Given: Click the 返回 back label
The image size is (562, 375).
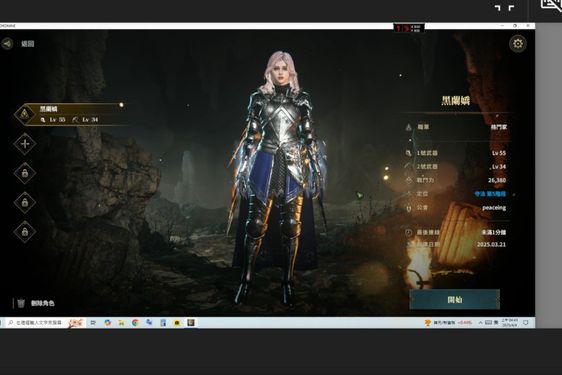Looking at the screenshot, I should pyautogui.click(x=28, y=44).
